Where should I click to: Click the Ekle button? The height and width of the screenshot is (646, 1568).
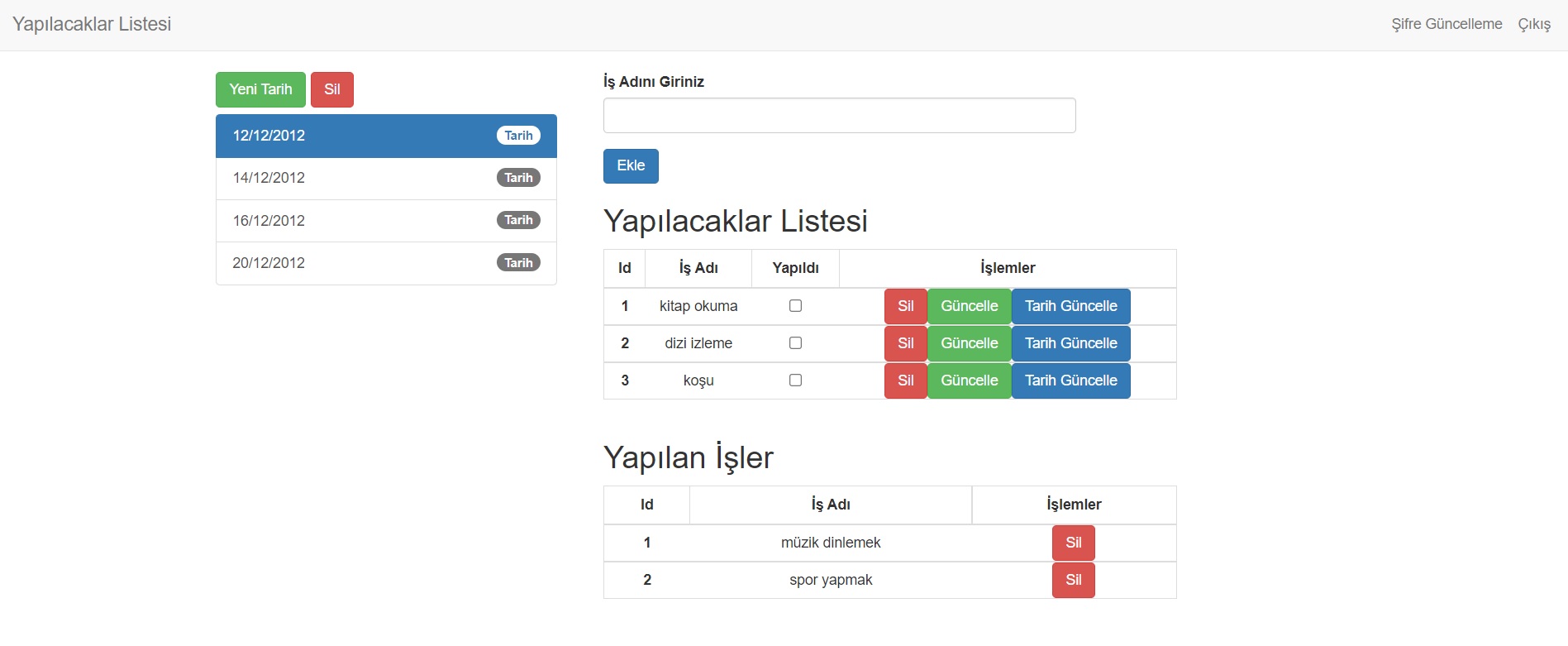(631, 165)
